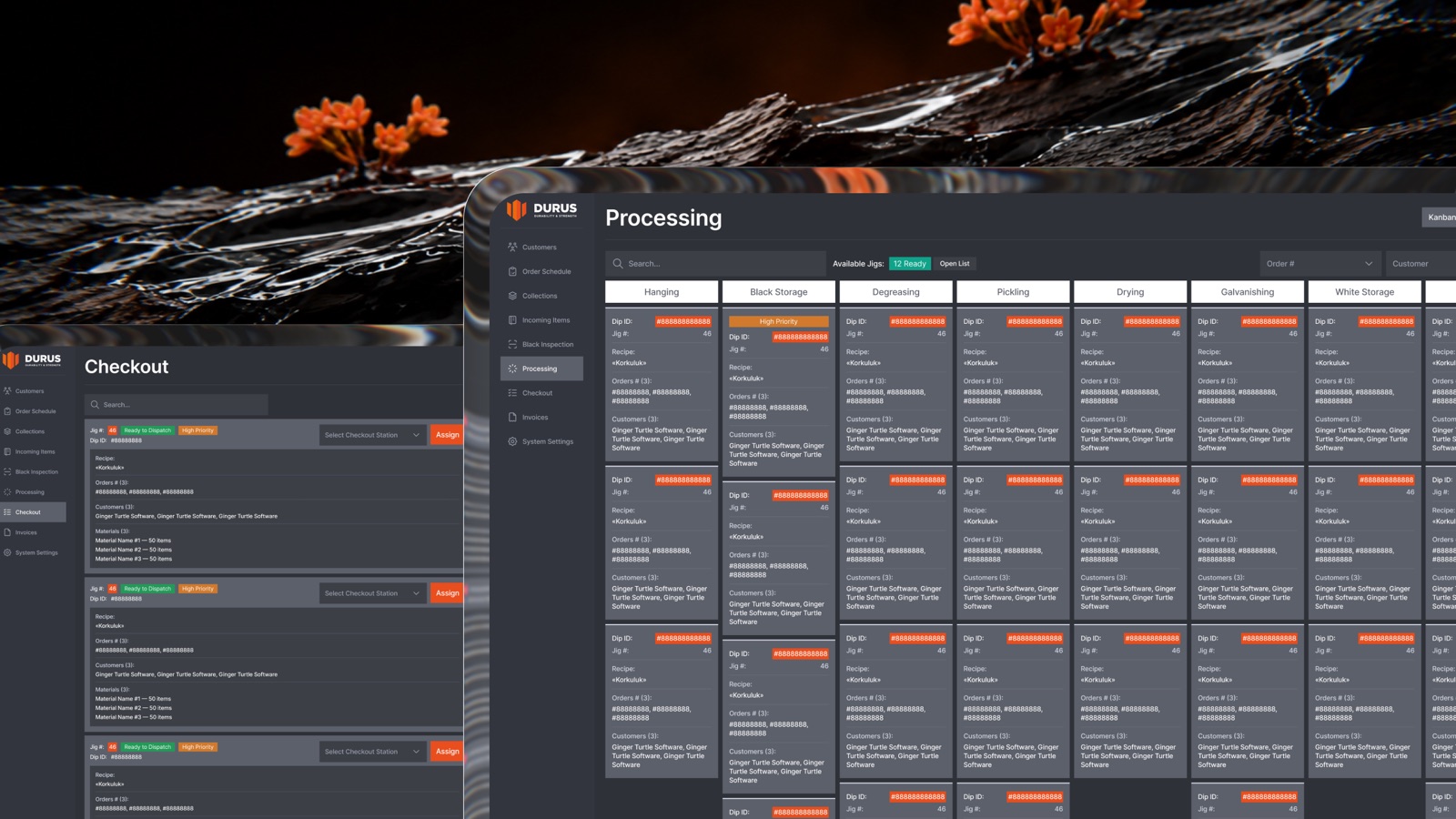Click the DURUS logo in Checkout window
This screenshot has width=1456, height=819.
pyautogui.click(x=32, y=359)
